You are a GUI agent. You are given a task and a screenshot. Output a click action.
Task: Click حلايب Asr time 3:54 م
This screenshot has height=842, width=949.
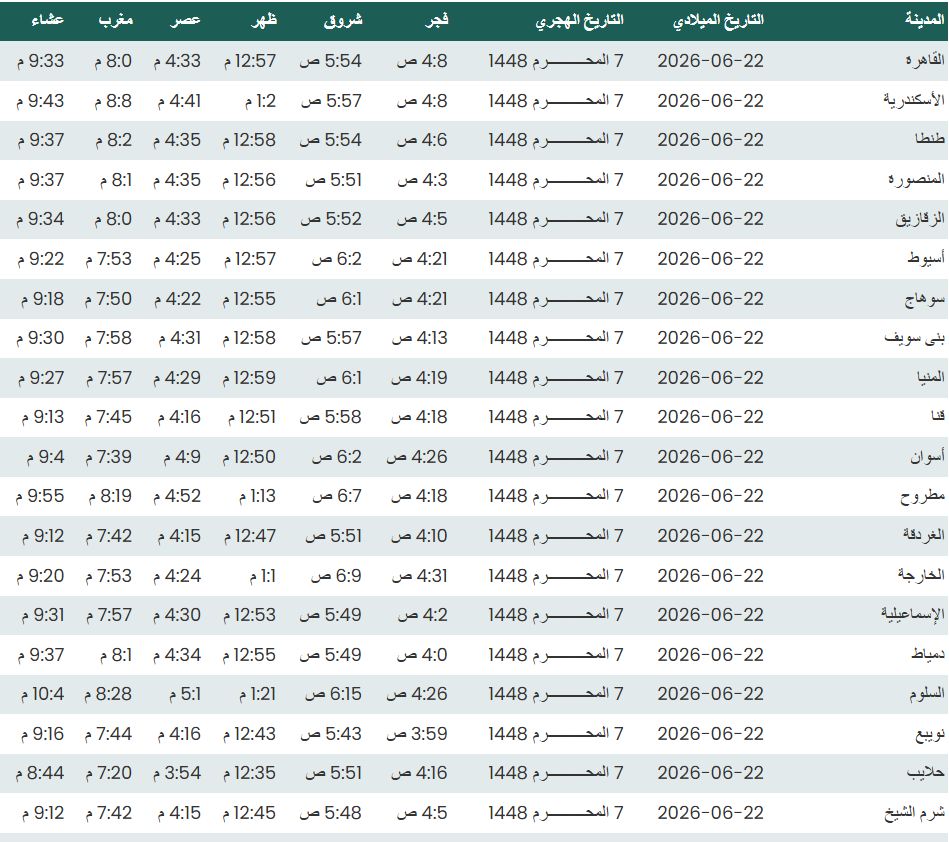[176, 773]
